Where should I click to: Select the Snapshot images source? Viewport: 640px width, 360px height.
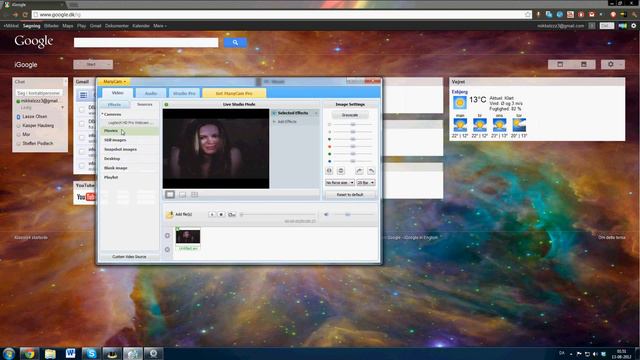point(129,149)
